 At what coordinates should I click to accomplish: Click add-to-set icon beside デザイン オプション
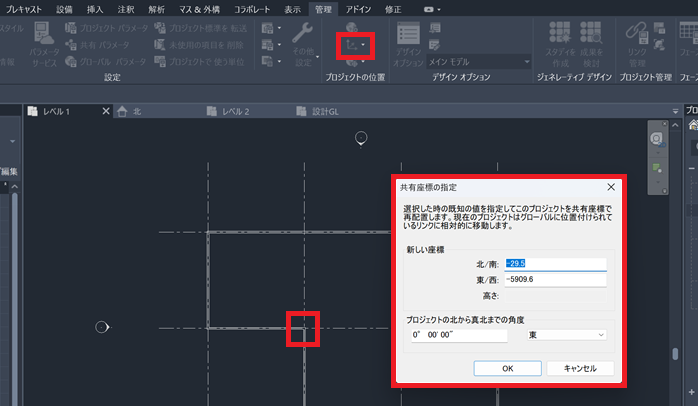pyautogui.click(x=435, y=28)
